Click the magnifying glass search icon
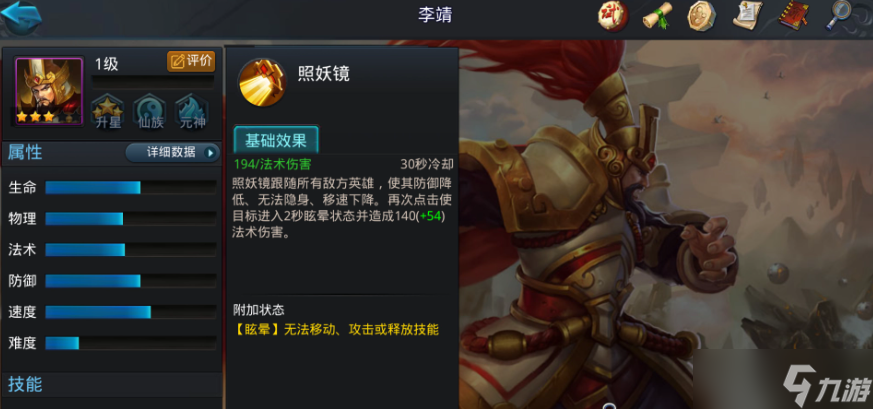The height and width of the screenshot is (409, 873). 838,16
